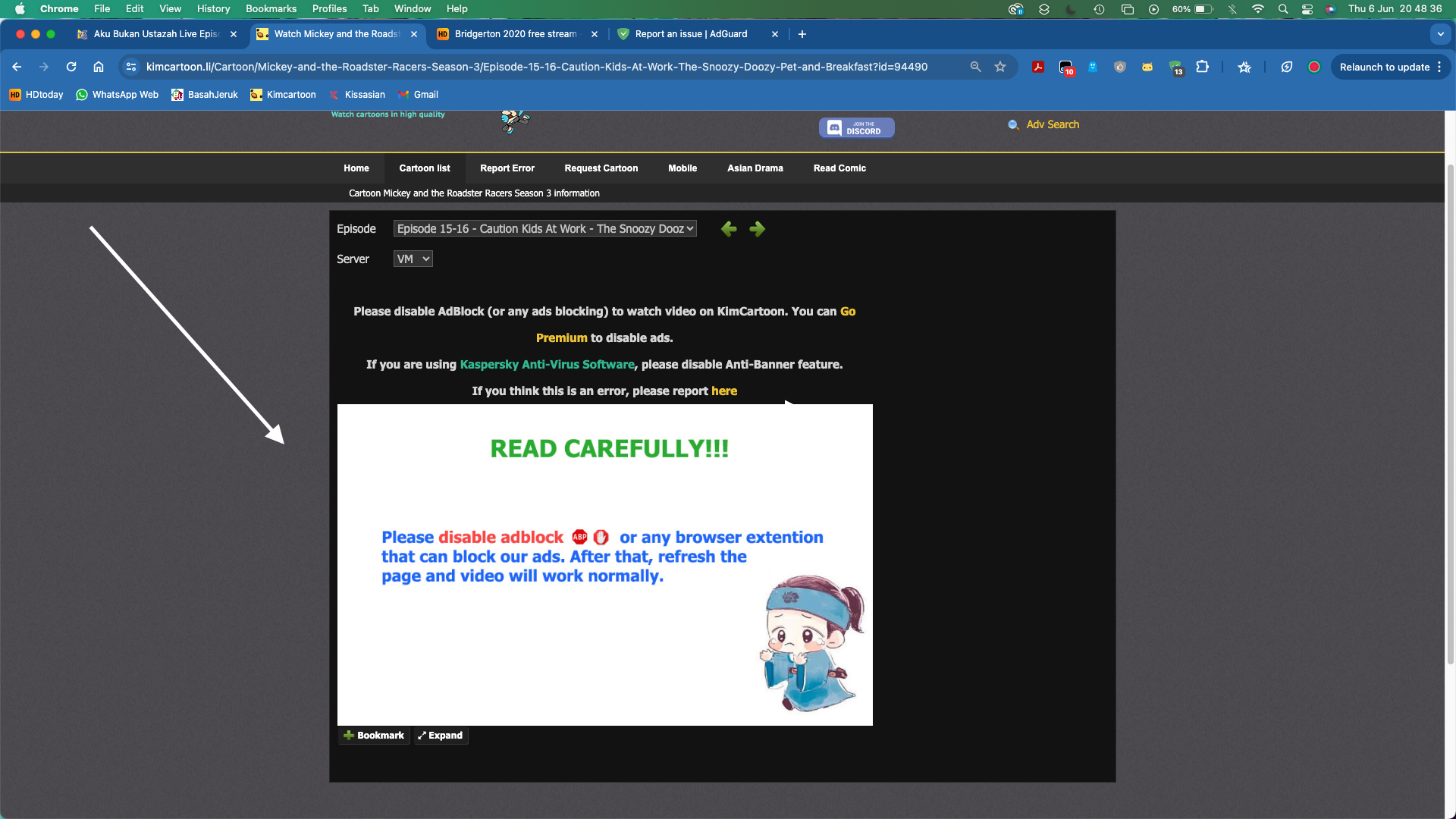1456x819 pixels.
Task: Open the Extensions puzzle menu
Action: (x=1202, y=67)
